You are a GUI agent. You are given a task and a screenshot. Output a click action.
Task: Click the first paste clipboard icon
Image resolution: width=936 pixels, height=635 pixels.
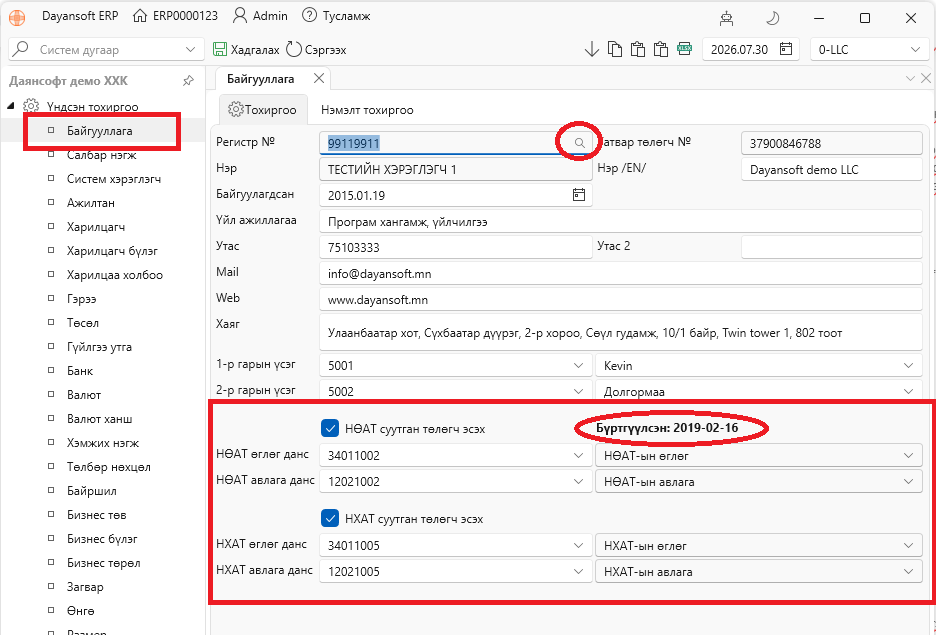click(638, 49)
